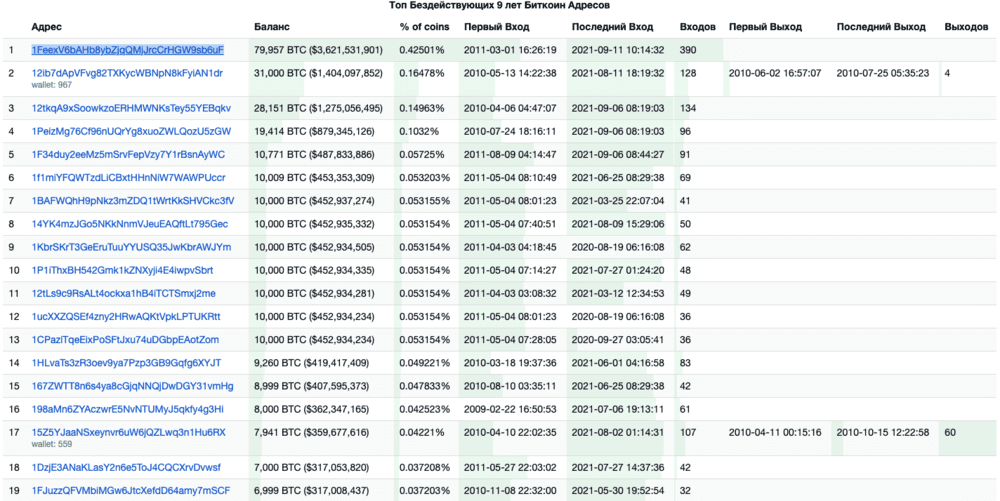Click percentage value 0.42501%
Screen dimensions: 1000x501
pos(422,50)
